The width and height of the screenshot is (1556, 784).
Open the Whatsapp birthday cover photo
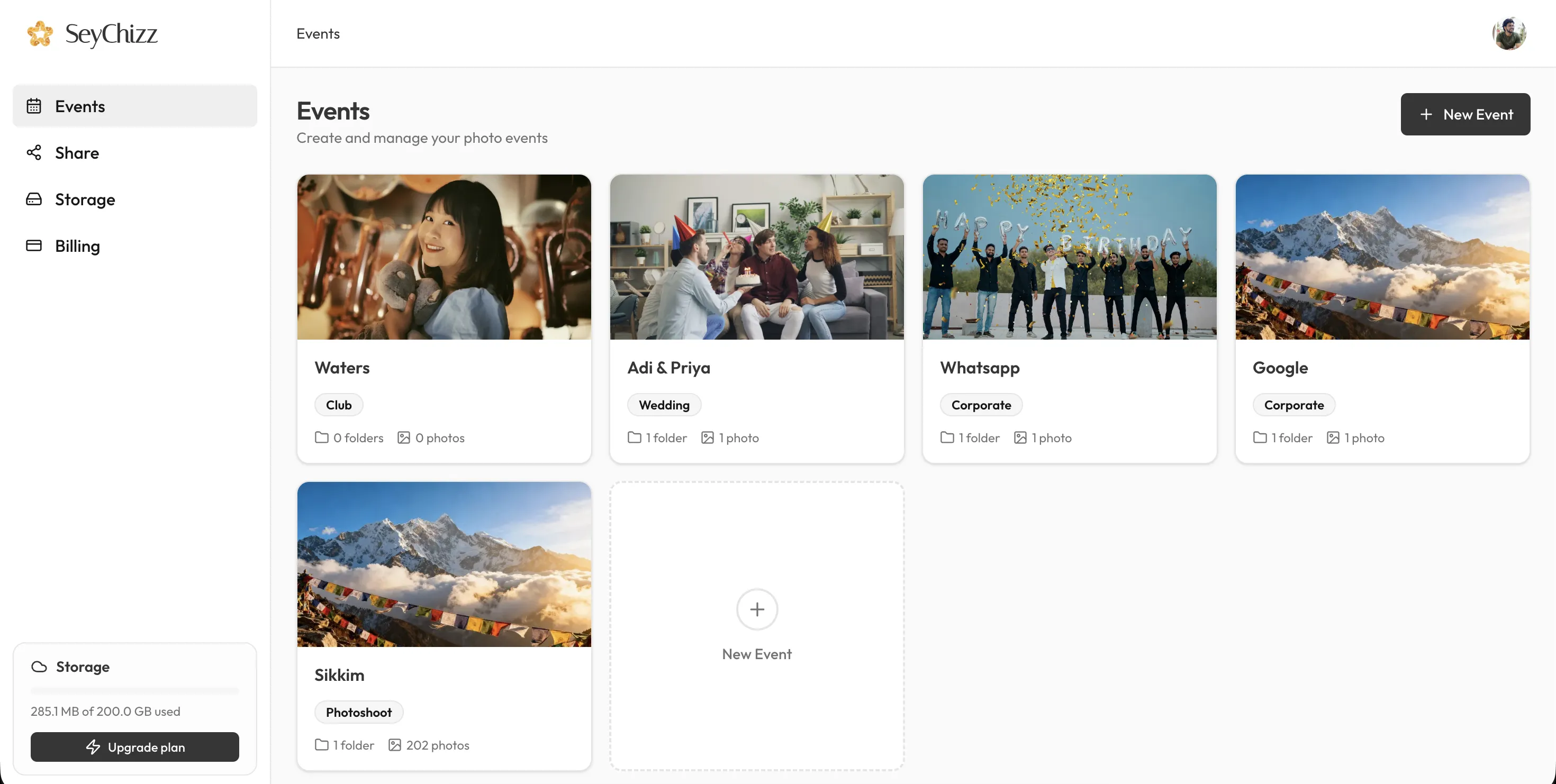coord(1070,257)
